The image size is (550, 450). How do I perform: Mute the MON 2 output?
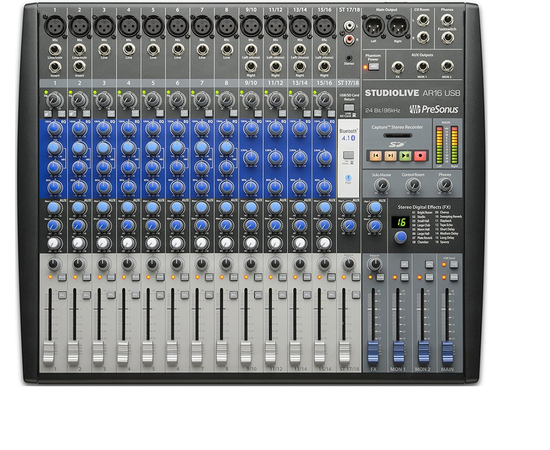429,277
